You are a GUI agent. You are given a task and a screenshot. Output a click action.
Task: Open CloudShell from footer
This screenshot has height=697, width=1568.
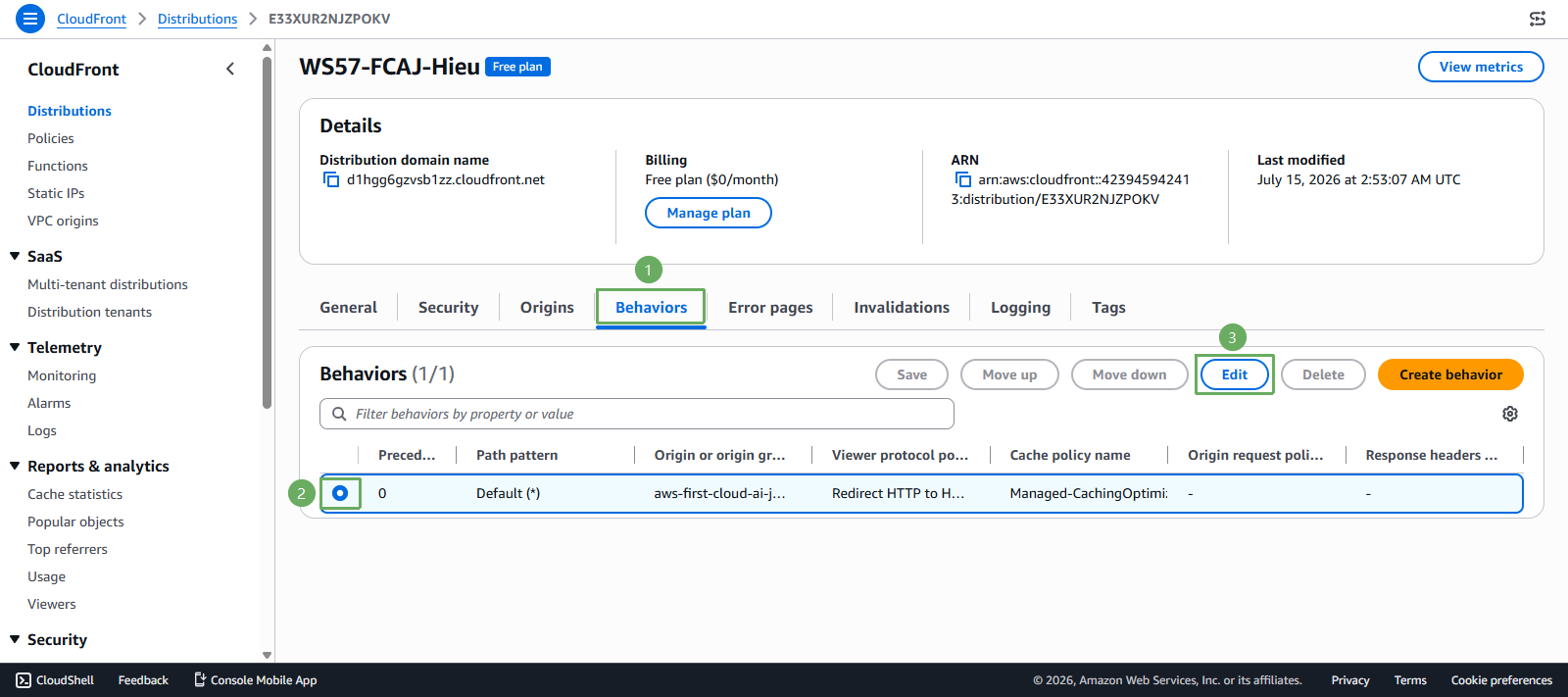[55, 680]
